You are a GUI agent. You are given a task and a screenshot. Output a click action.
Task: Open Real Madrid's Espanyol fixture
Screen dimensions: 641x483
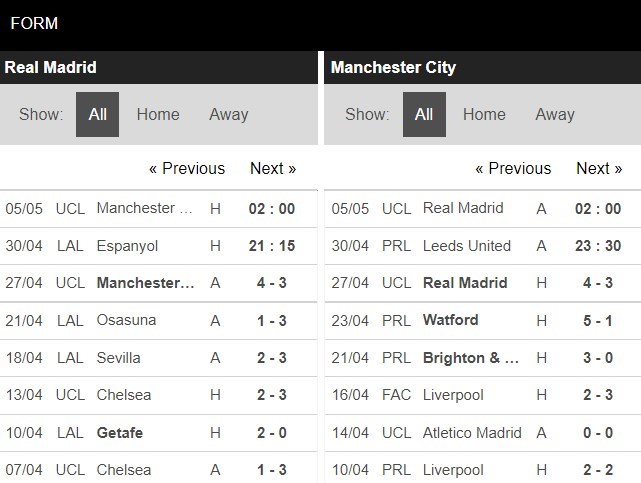[x=128, y=246]
